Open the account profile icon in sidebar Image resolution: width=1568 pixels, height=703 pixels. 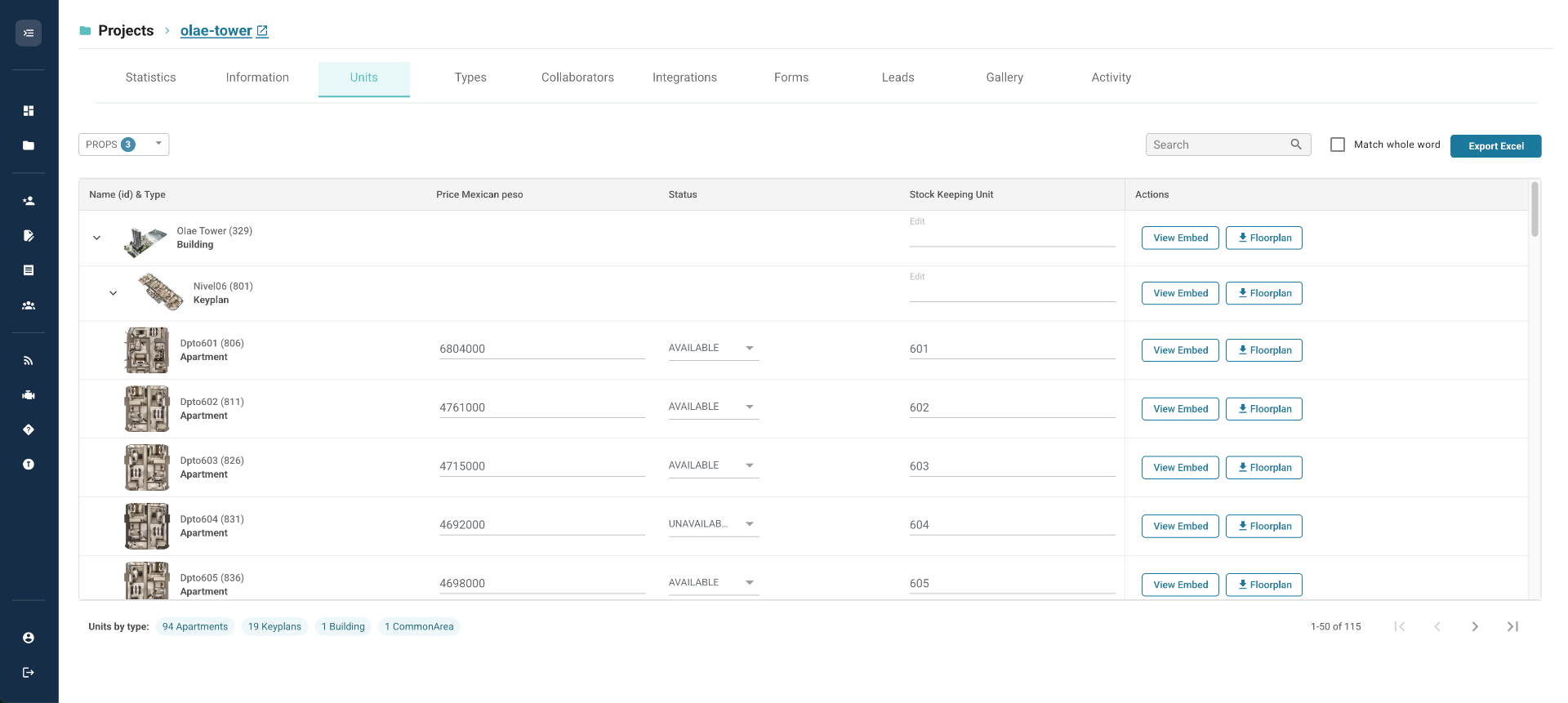[29, 638]
